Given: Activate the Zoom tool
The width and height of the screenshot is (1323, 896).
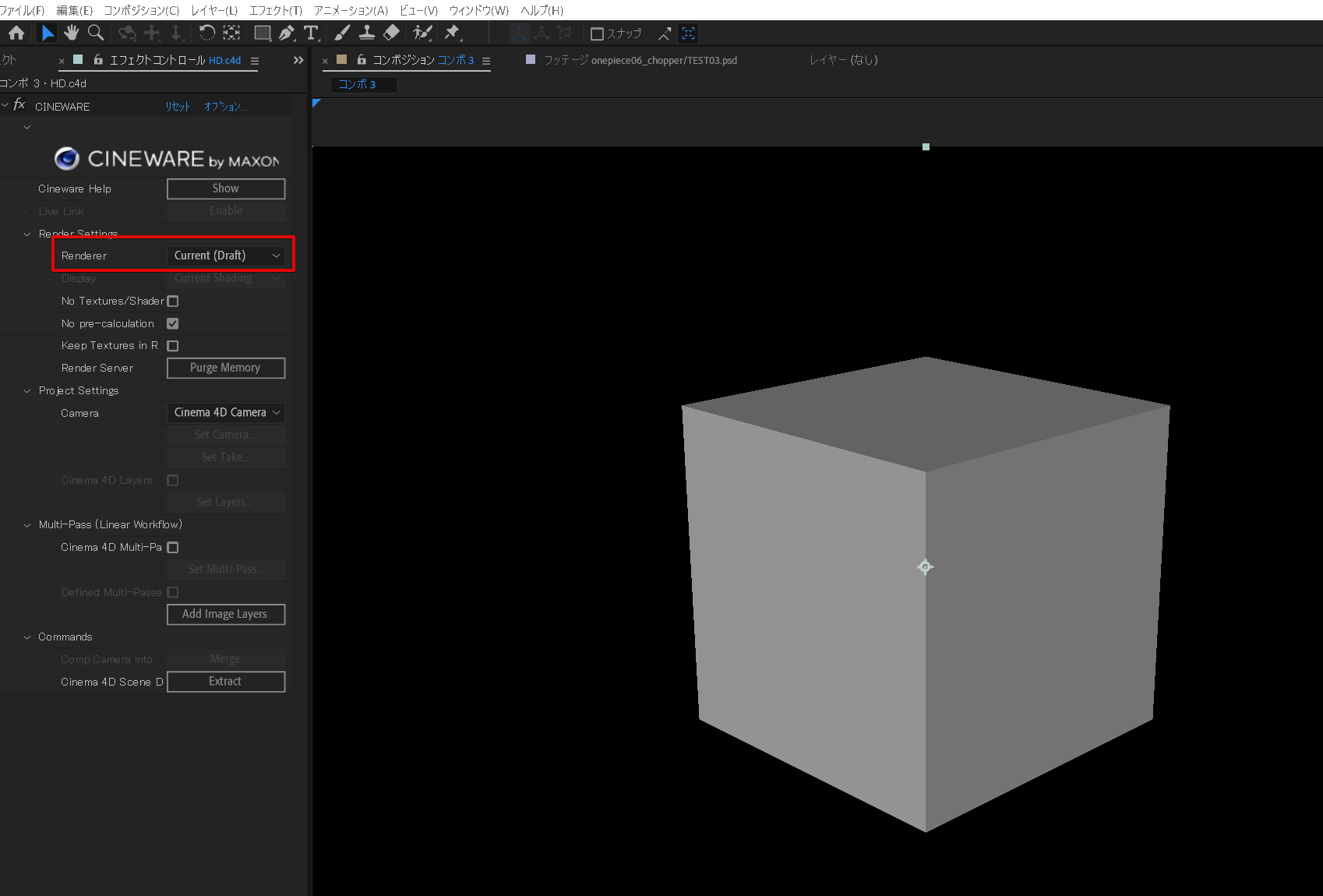Looking at the screenshot, I should pyautogui.click(x=95, y=33).
